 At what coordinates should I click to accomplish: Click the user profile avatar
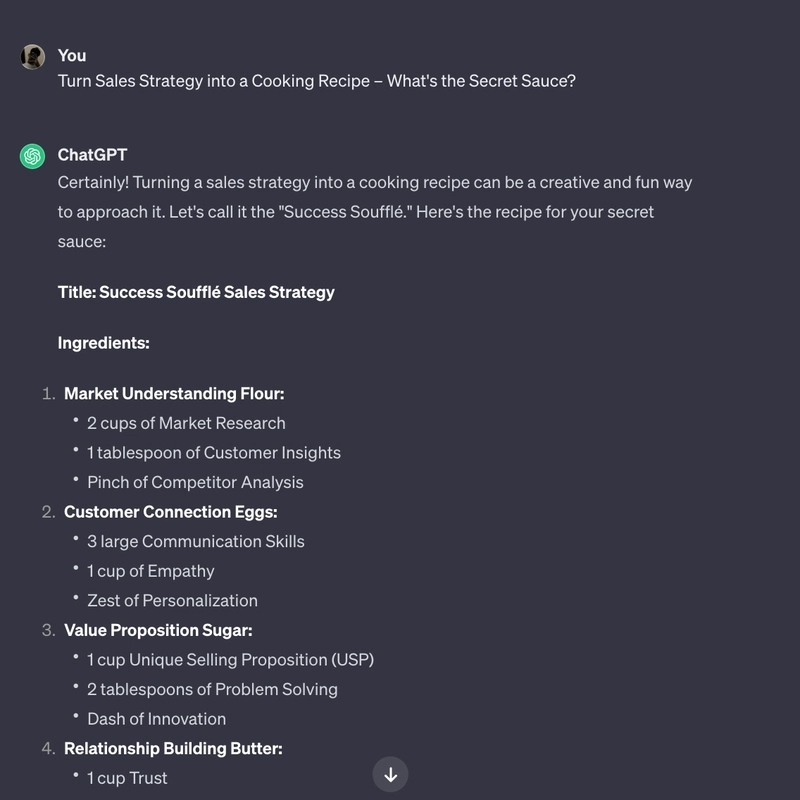(x=33, y=57)
